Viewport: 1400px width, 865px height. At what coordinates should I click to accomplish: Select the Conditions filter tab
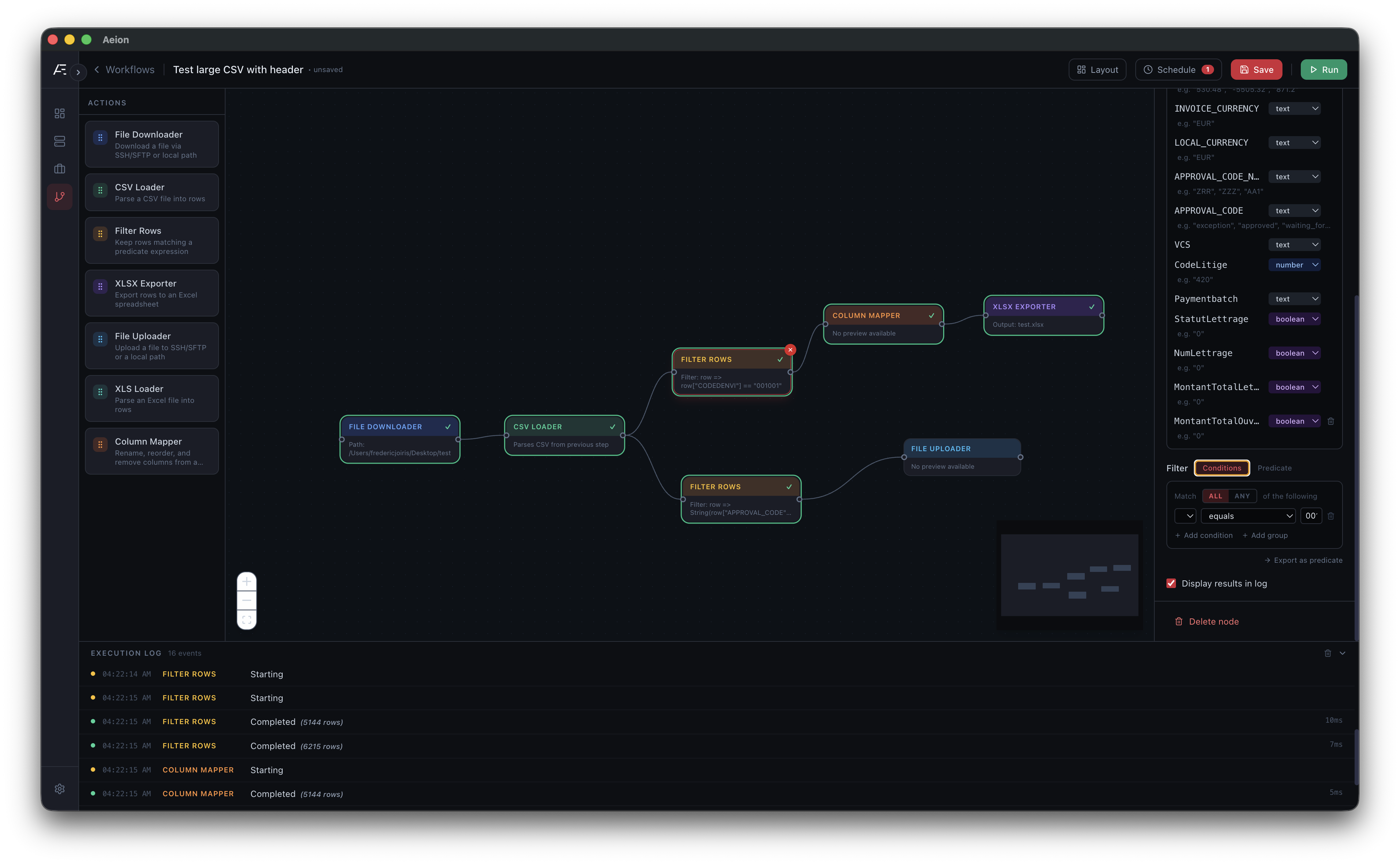(x=1221, y=468)
